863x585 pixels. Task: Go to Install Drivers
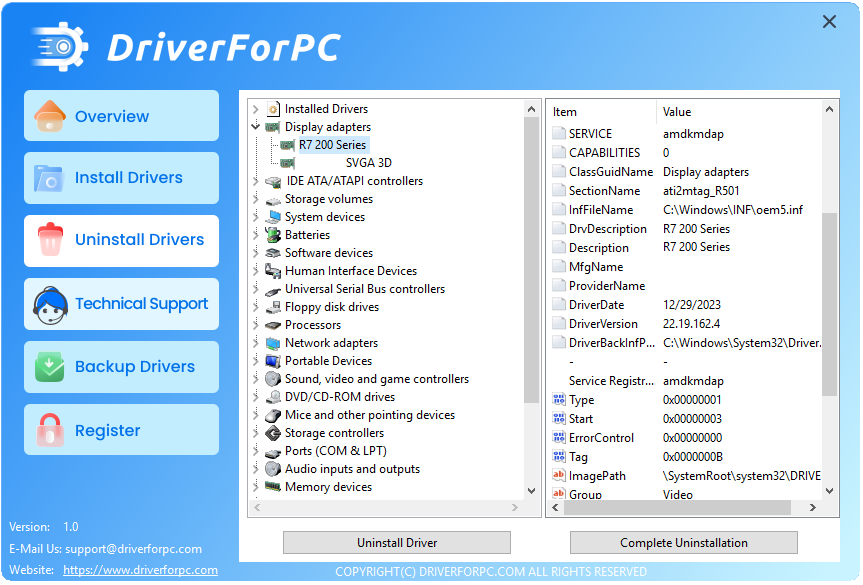point(121,178)
